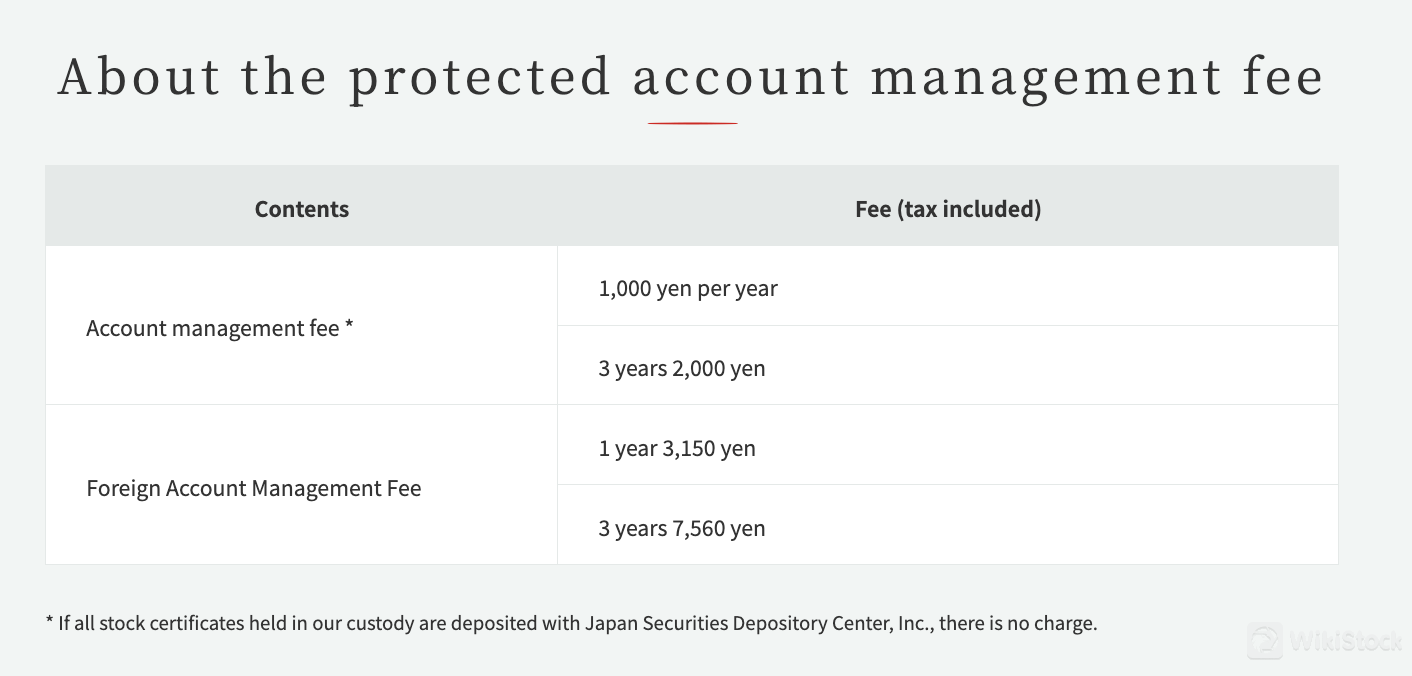The height and width of the screenshot is (676, 1412).
Task: Click the Fee (tax included) column header
Action: [x=948, y=208]
